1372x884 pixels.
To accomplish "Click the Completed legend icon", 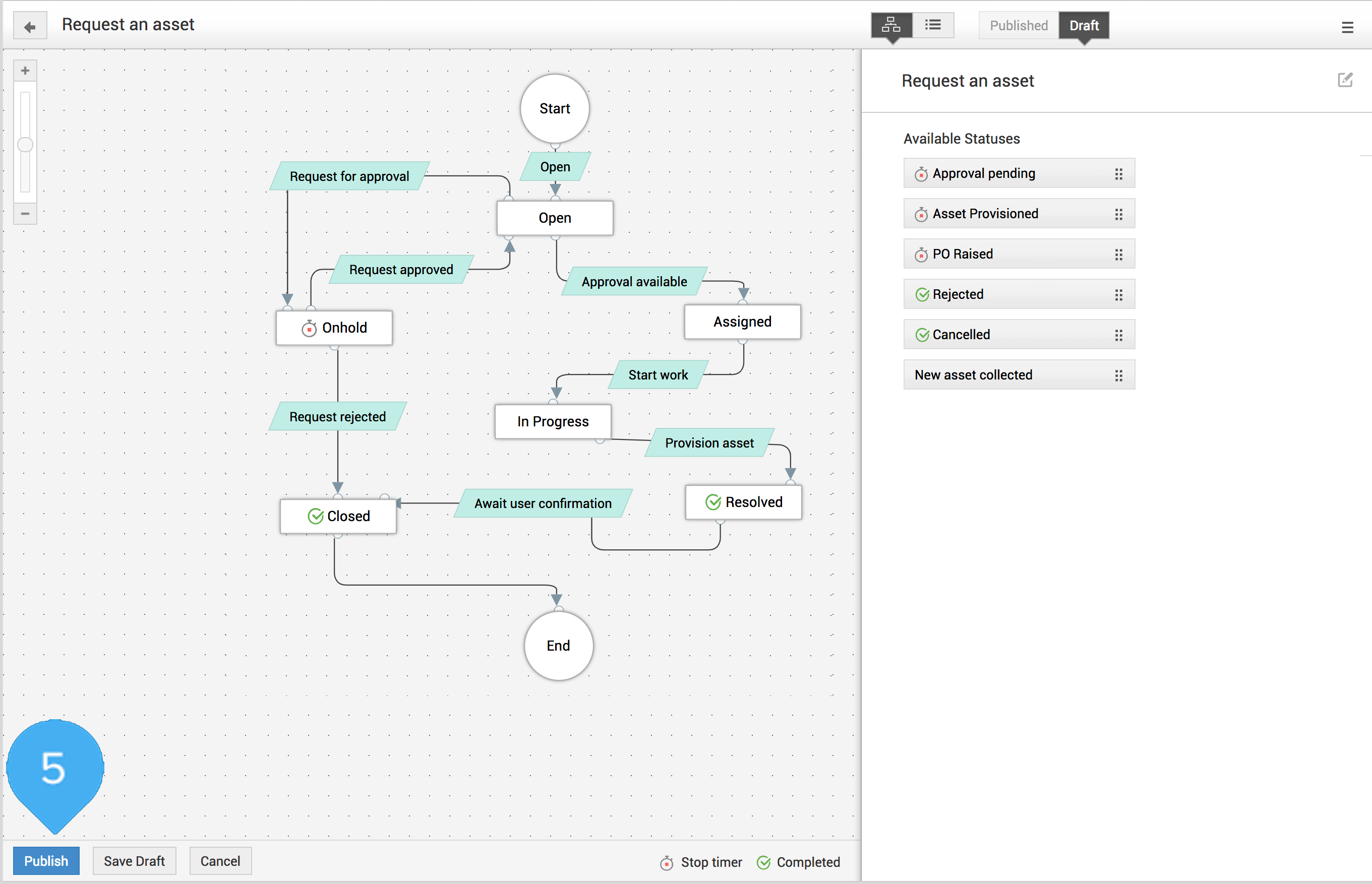I will tap(764, 862).
